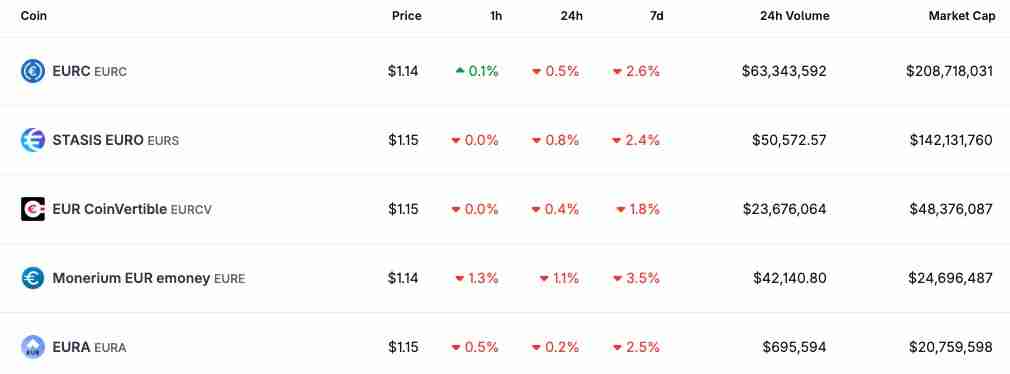Image resolution: width=1010 pixels, height=374 pixels.
Task: Click the EURA coin logo icon
Action: [x=33, y=347]
